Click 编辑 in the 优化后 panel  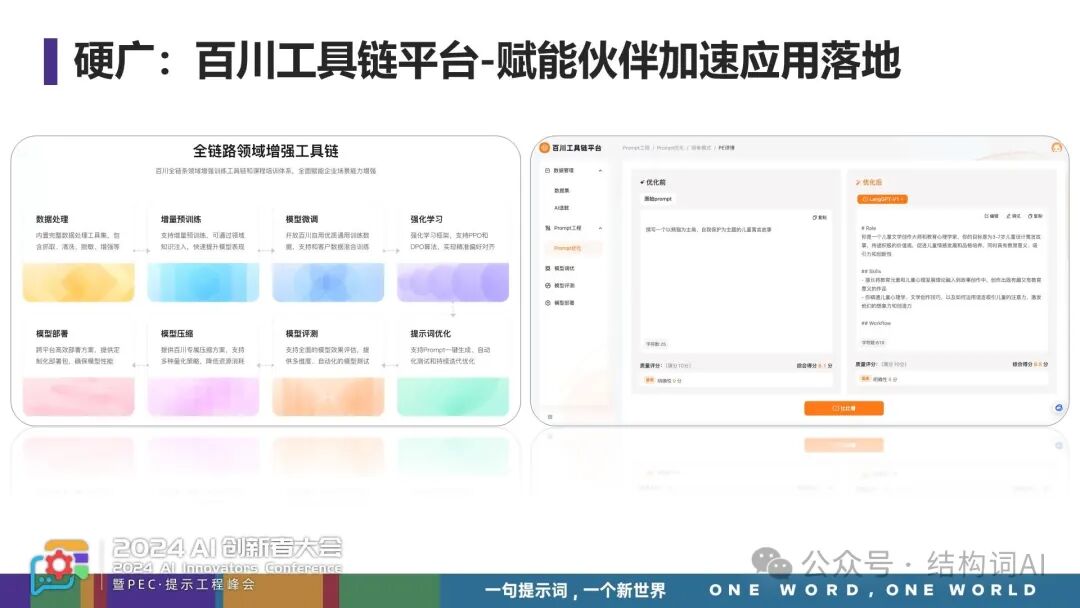tap(991, 216)
